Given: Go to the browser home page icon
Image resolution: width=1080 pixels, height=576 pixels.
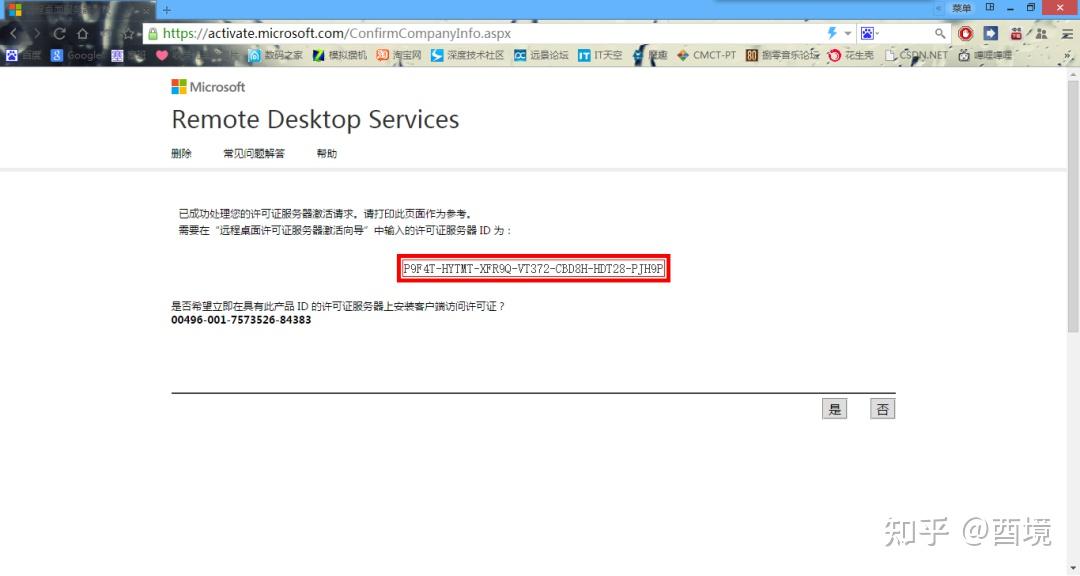Looking at the screenshot, I should pyautogui.click(x=83, y=33).
